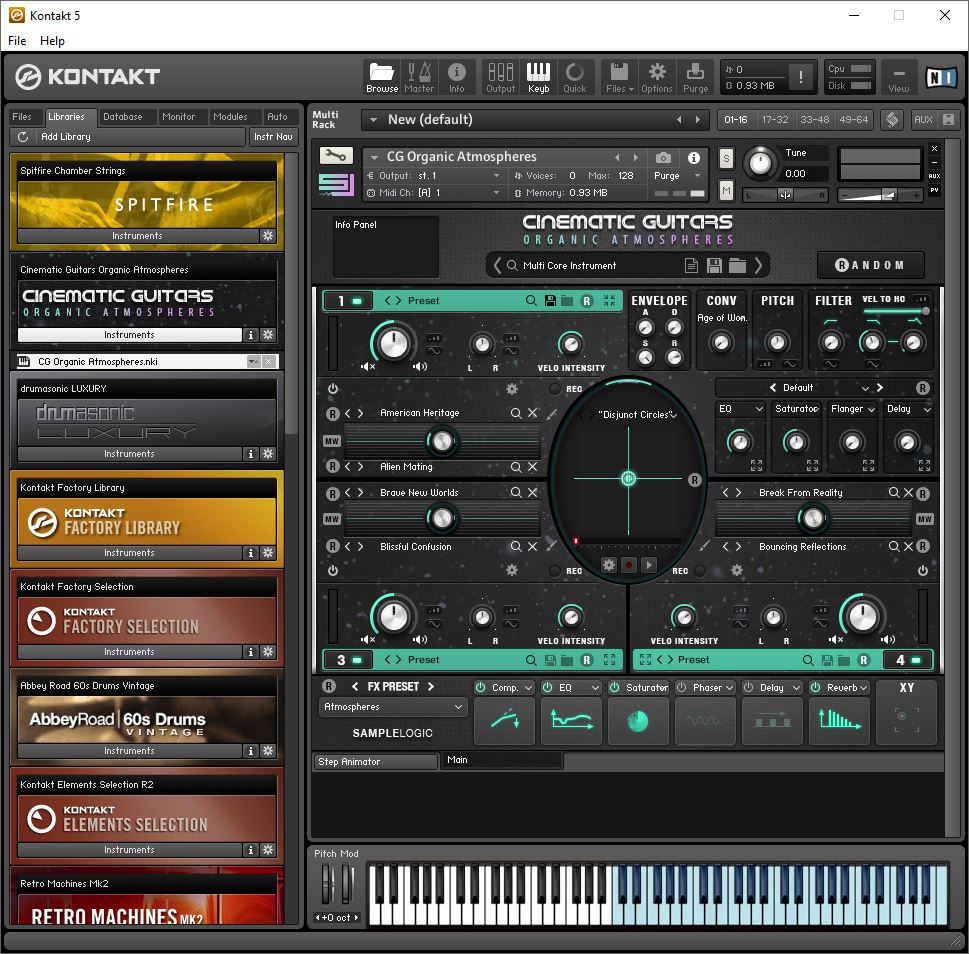969x954 pixels.
Task: Click the Instr Nav button
Action: 273,137
